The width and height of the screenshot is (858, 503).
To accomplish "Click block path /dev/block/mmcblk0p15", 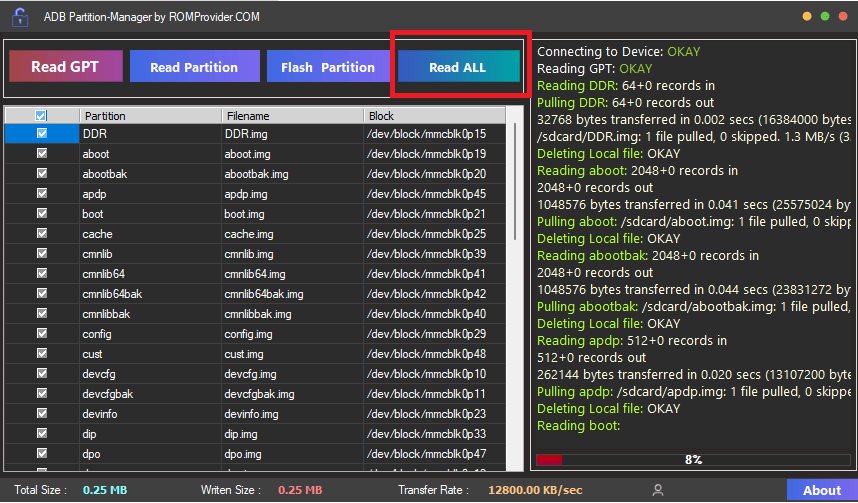I will click(426, 134).
